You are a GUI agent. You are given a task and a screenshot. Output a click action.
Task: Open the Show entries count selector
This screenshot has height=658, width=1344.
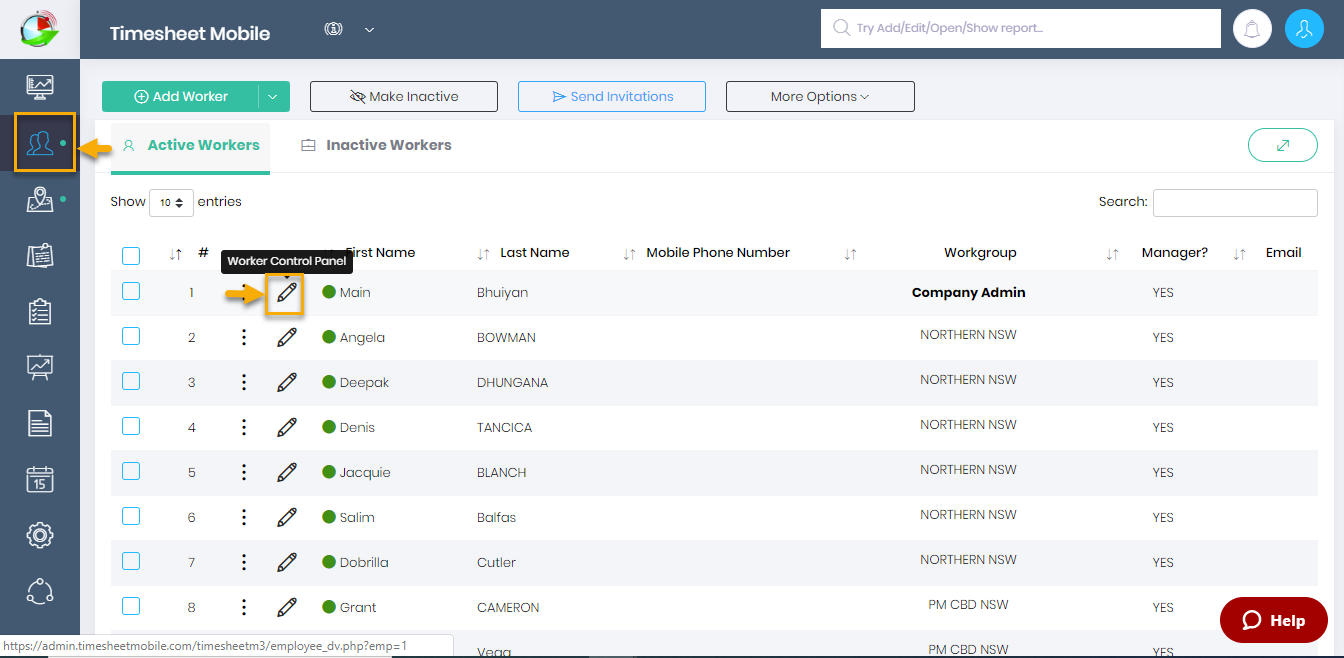[171, 202]
